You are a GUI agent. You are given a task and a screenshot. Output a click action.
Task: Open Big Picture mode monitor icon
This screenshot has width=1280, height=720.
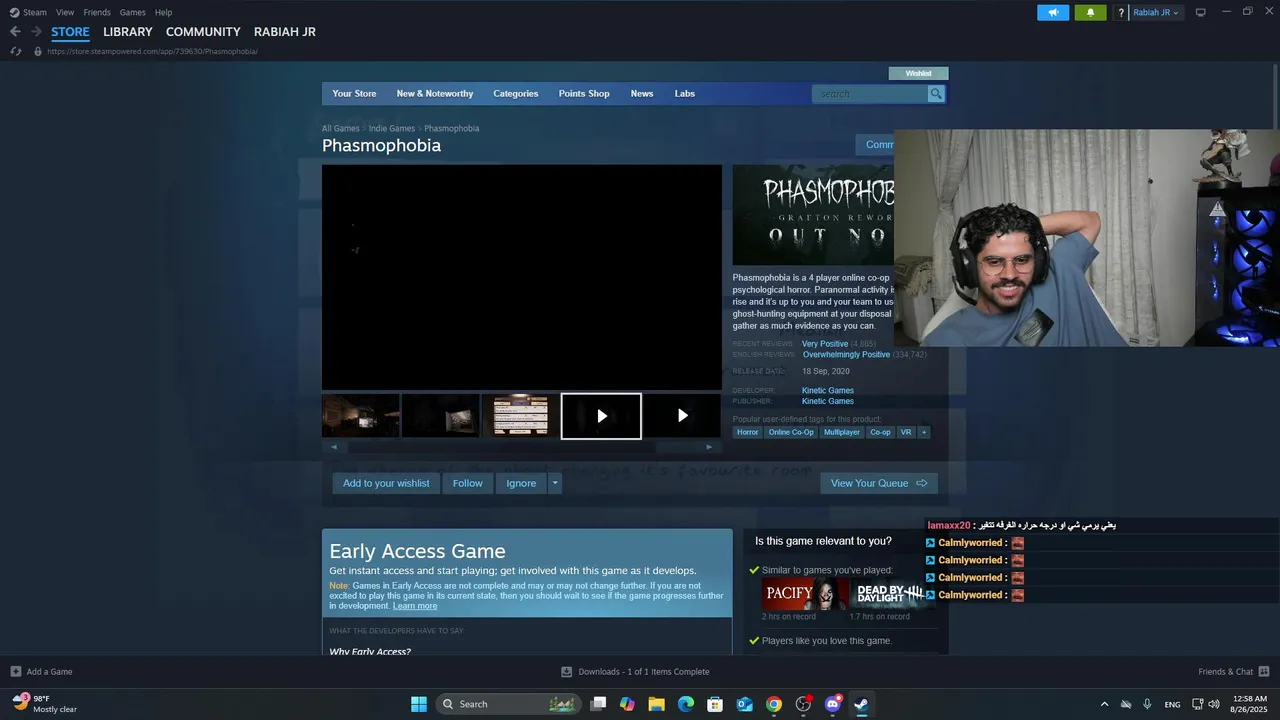point(1201,12)
